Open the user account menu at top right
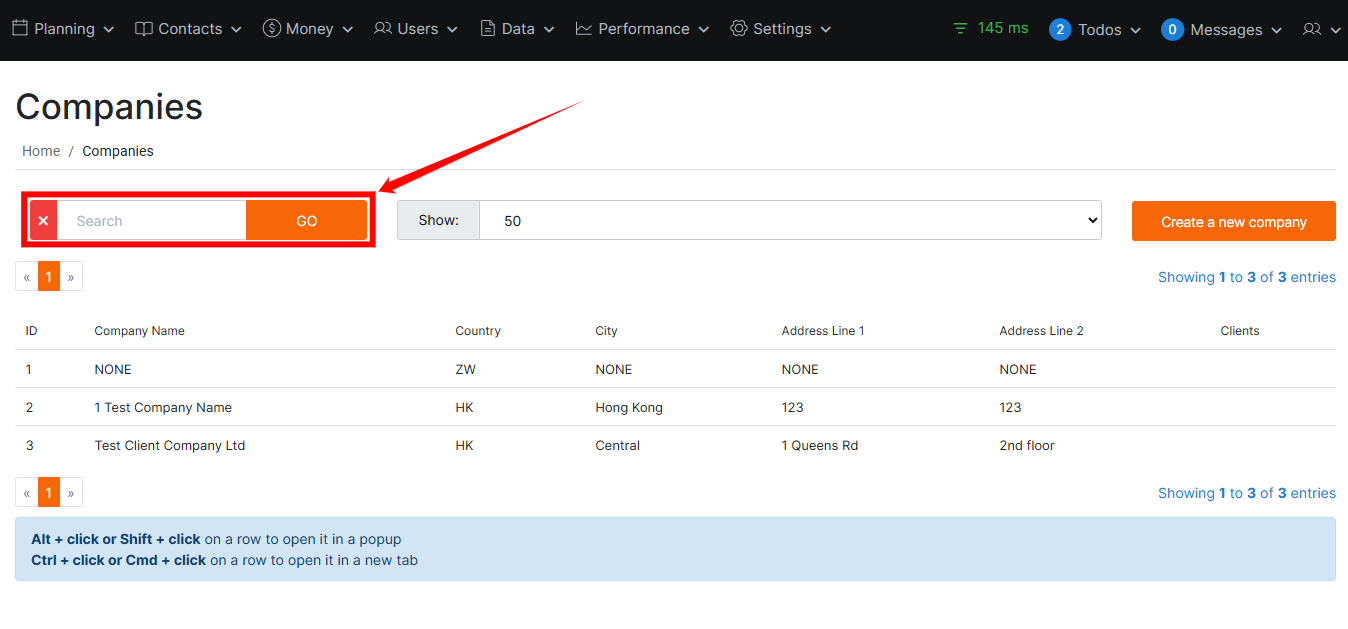1348x629 pixels. [x=1321, y=30]
